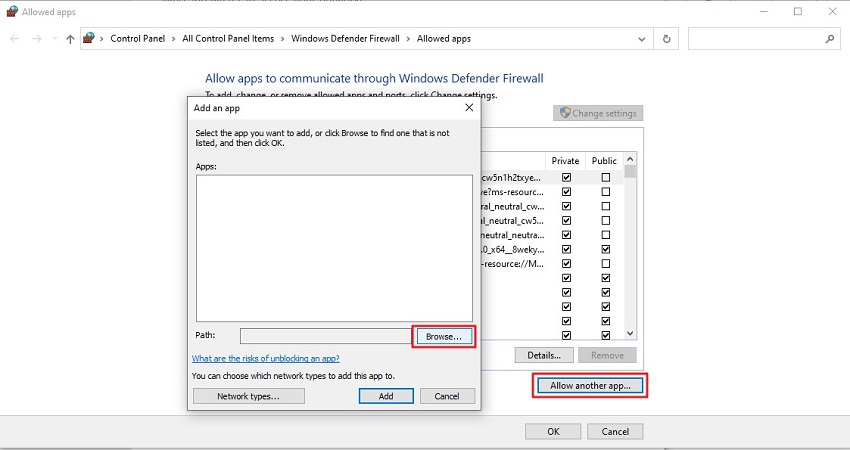Click the Refresh button in the address bar
Viewport: 850px width, 450px height.
pos(667,39)
